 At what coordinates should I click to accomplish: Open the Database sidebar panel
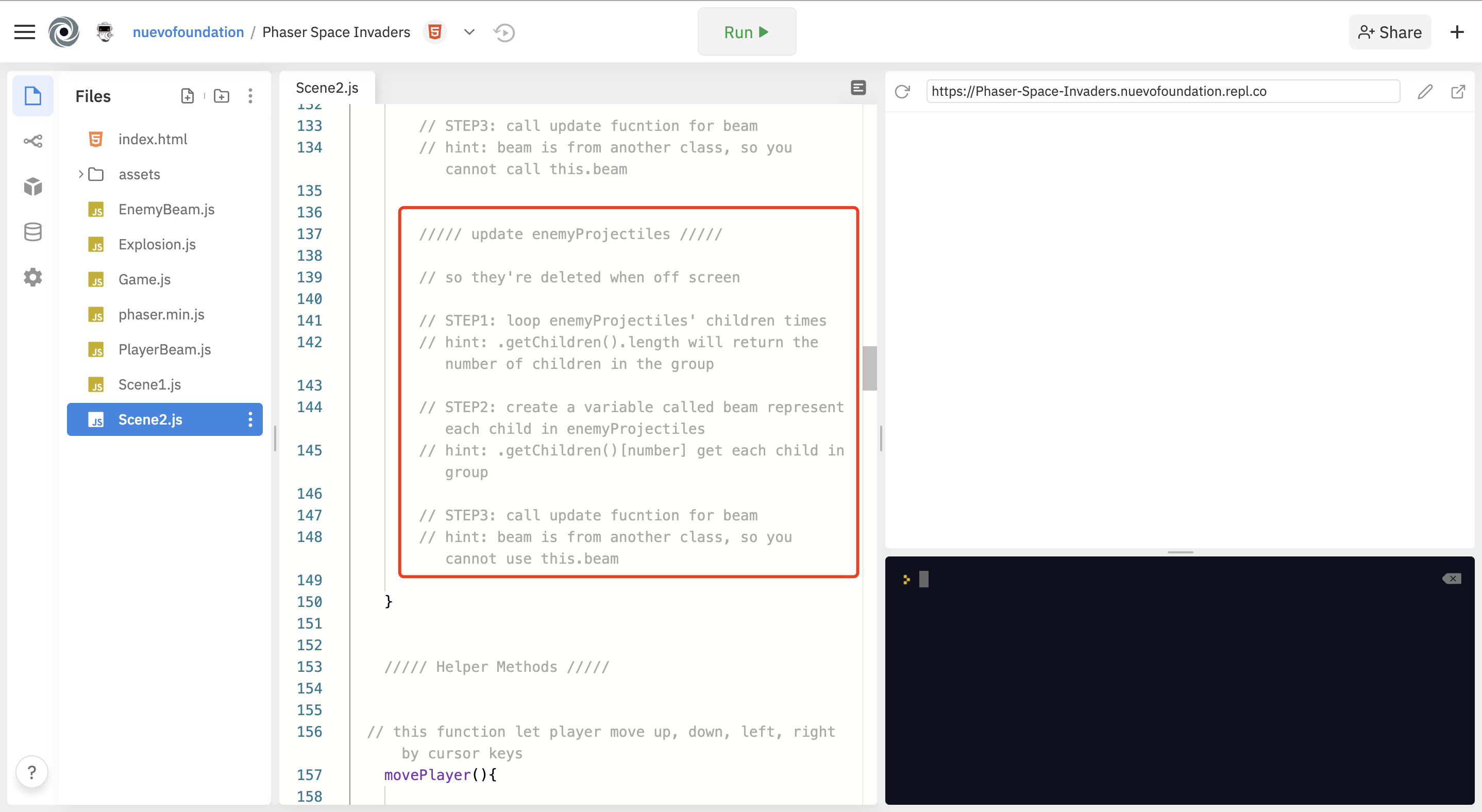tap(33, 232)
